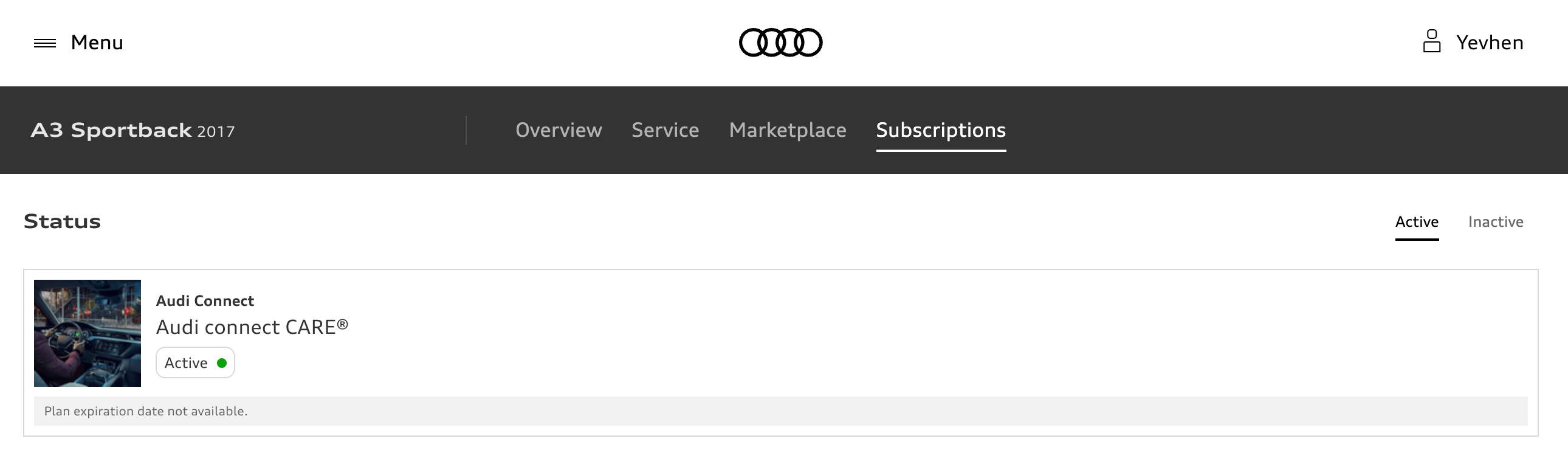This screenshot has height=461, width=1568.
Task: Open the Yevhen account name
Action: click(x=1490, y=43)
